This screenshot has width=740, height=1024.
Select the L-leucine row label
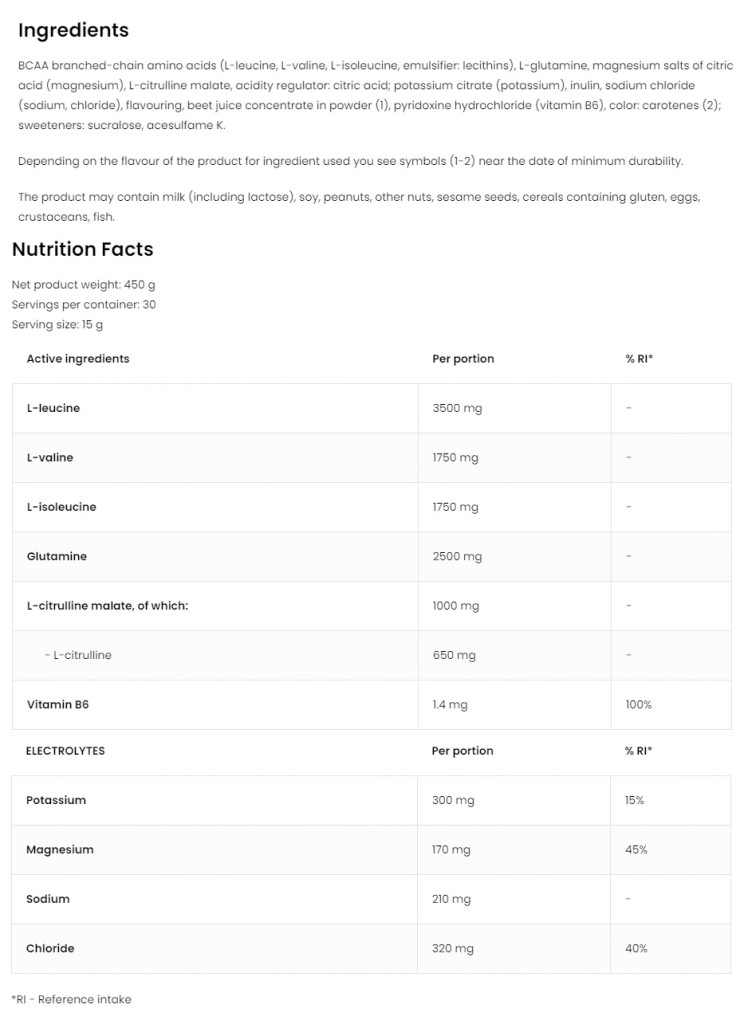pos(53,408)
